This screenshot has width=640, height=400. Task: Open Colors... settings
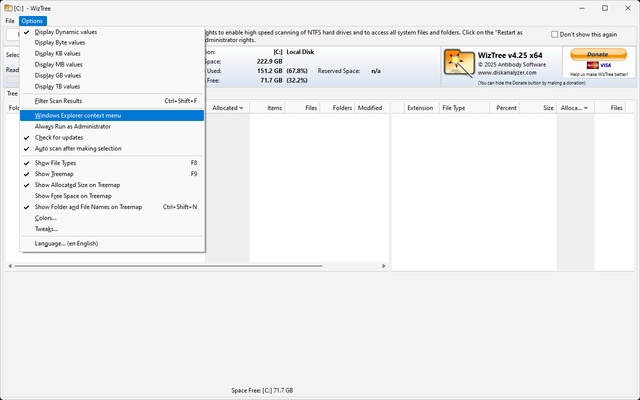coord(112,218)
